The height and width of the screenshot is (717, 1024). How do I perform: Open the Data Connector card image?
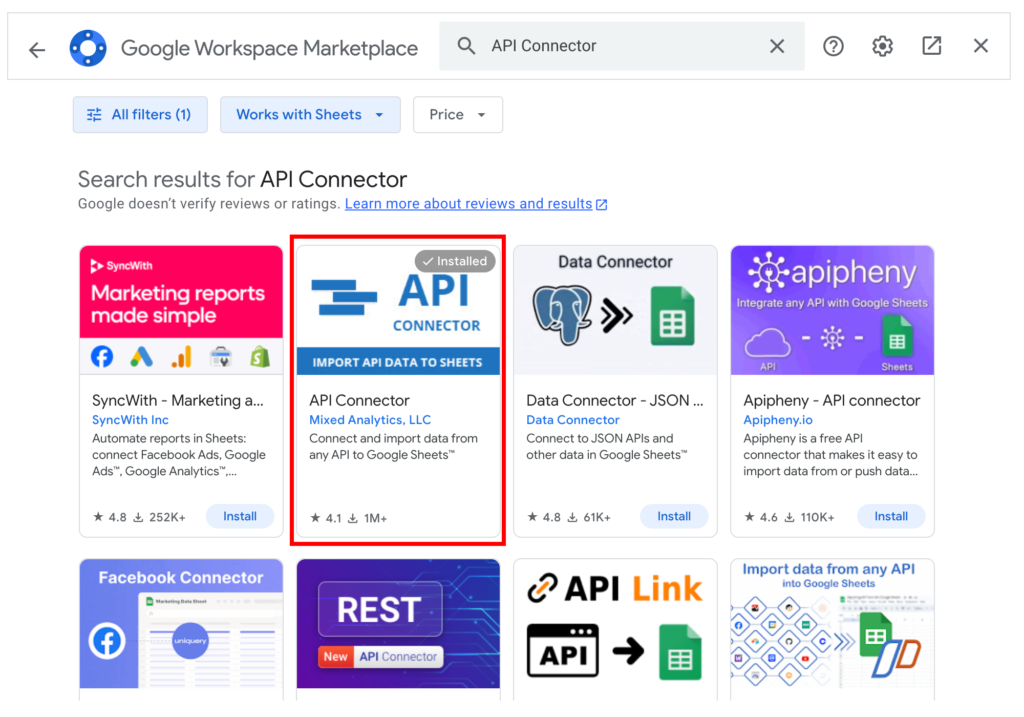coord(615,310)
